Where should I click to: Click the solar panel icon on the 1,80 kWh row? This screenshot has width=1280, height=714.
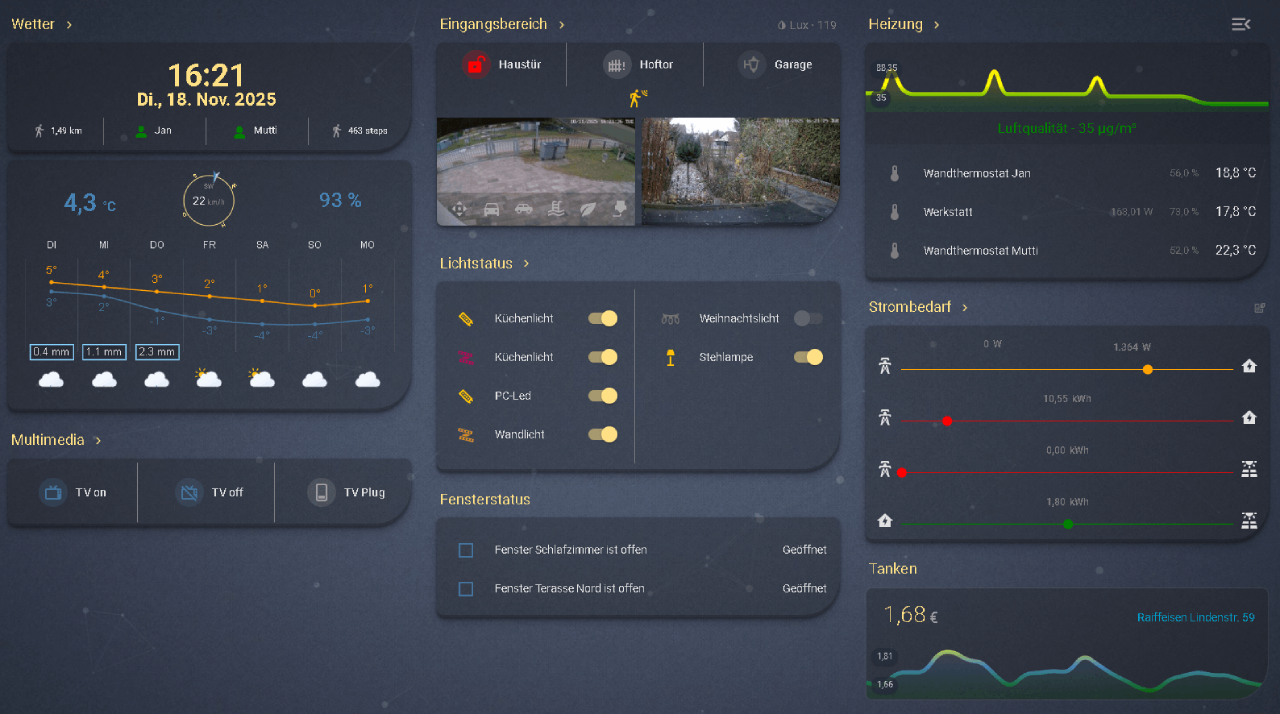pos(1249,520)
